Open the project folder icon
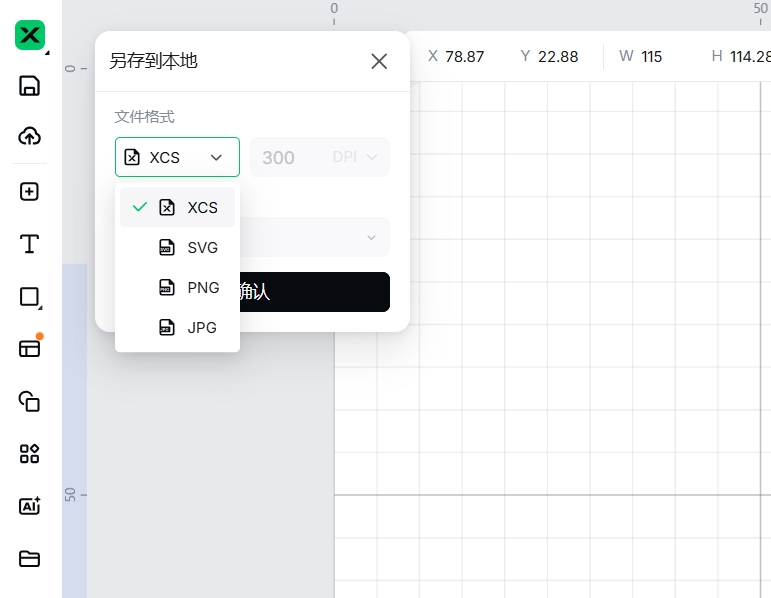 tap(30, 558)
